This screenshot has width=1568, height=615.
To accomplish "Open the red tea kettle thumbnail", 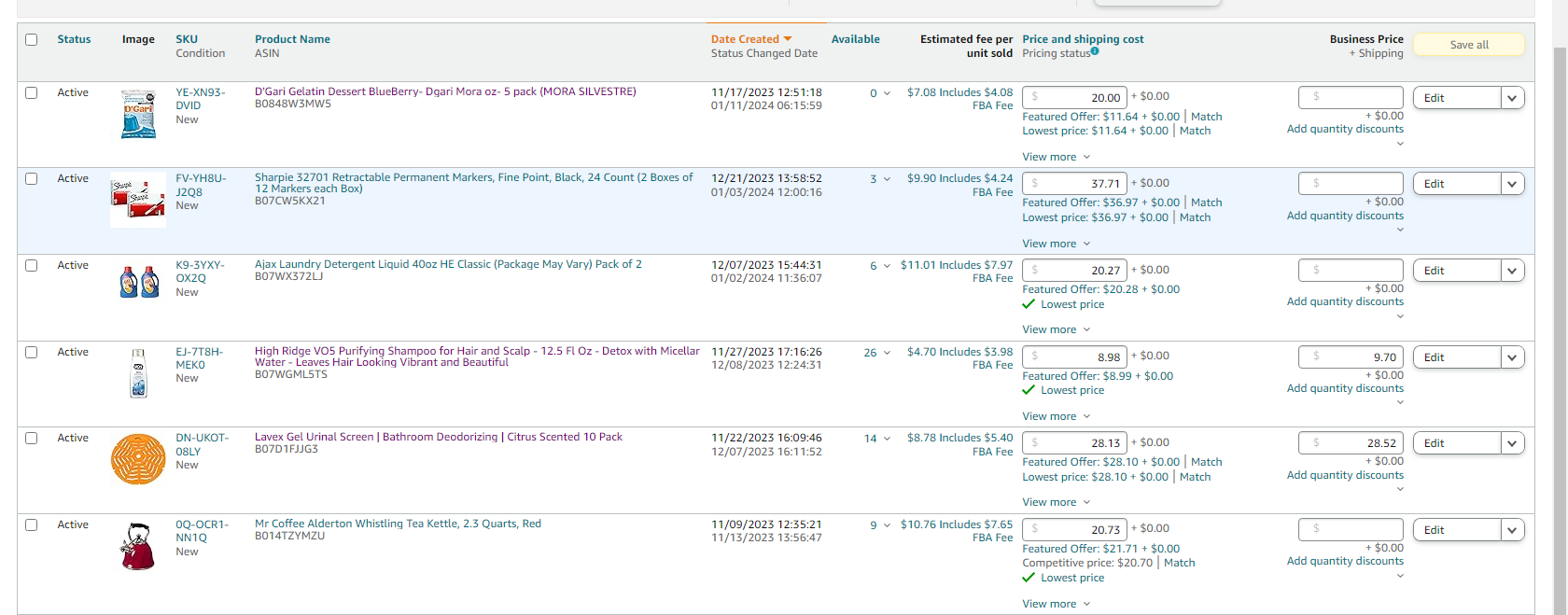I will click(138, 546).
